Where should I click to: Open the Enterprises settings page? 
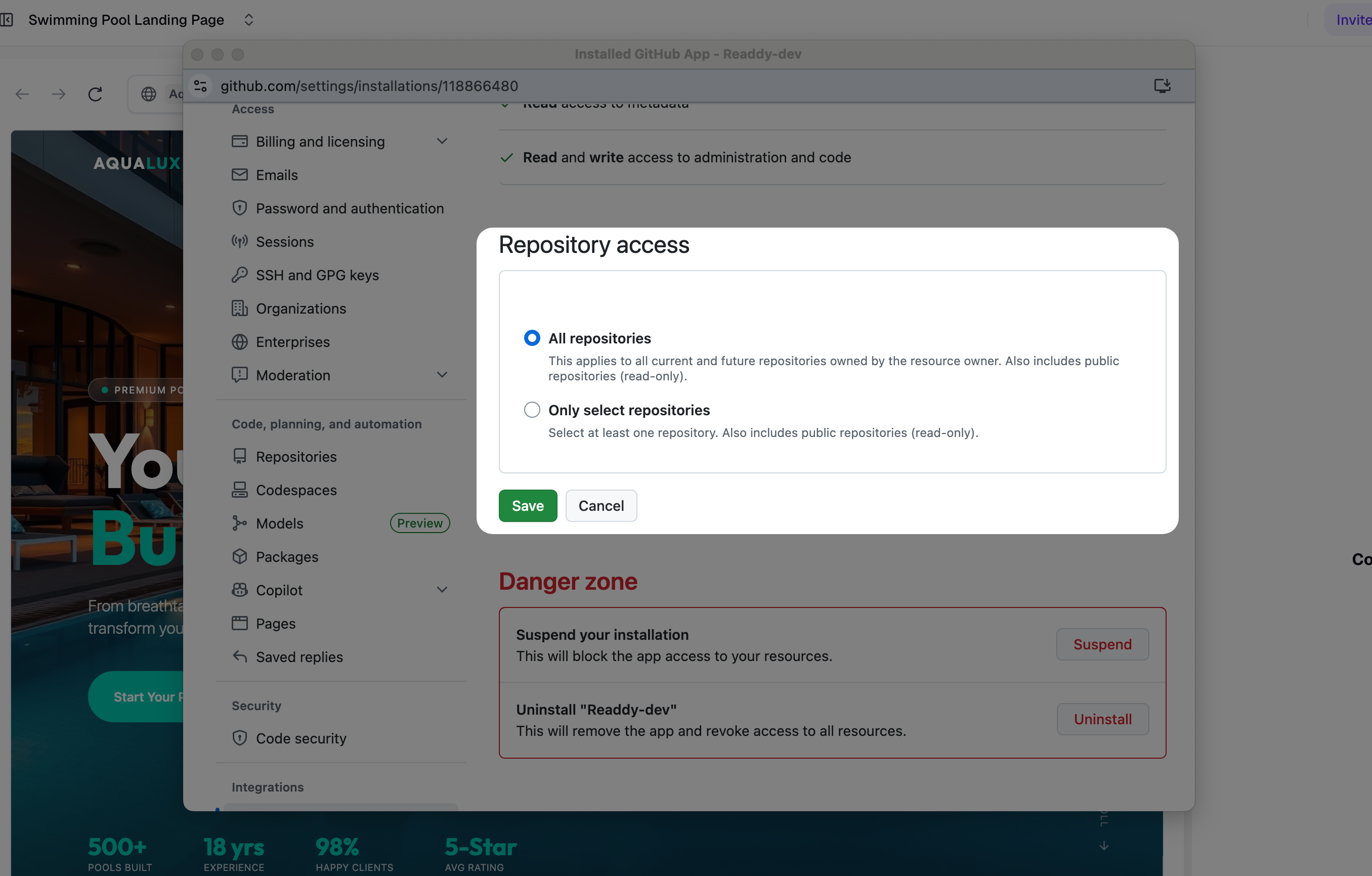[292, 342]
